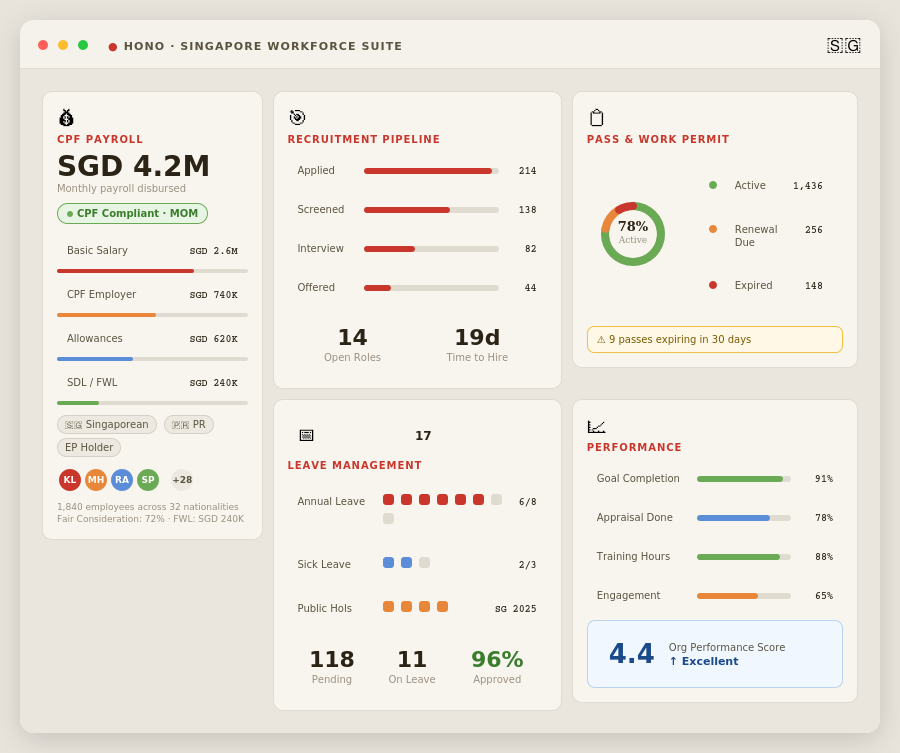Open the 9 passes expiring alert
The width and height of the screenshot is (900, 753).
click(x=714, y=340)
